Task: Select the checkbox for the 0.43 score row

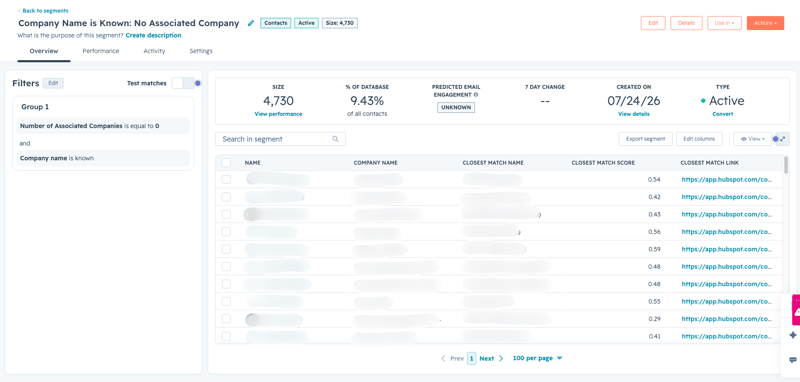Action: (x=226, y=214)
